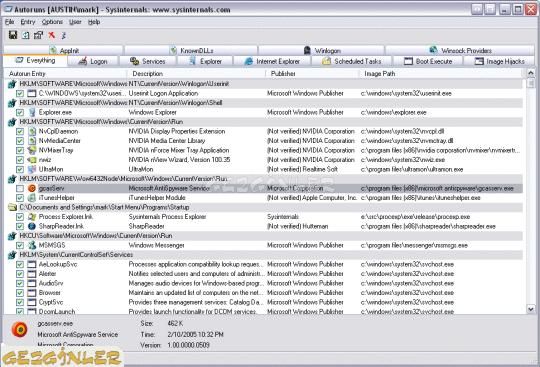Click the Alerter service icon
This screenshot has height=367, width=540.
[32, 274]
